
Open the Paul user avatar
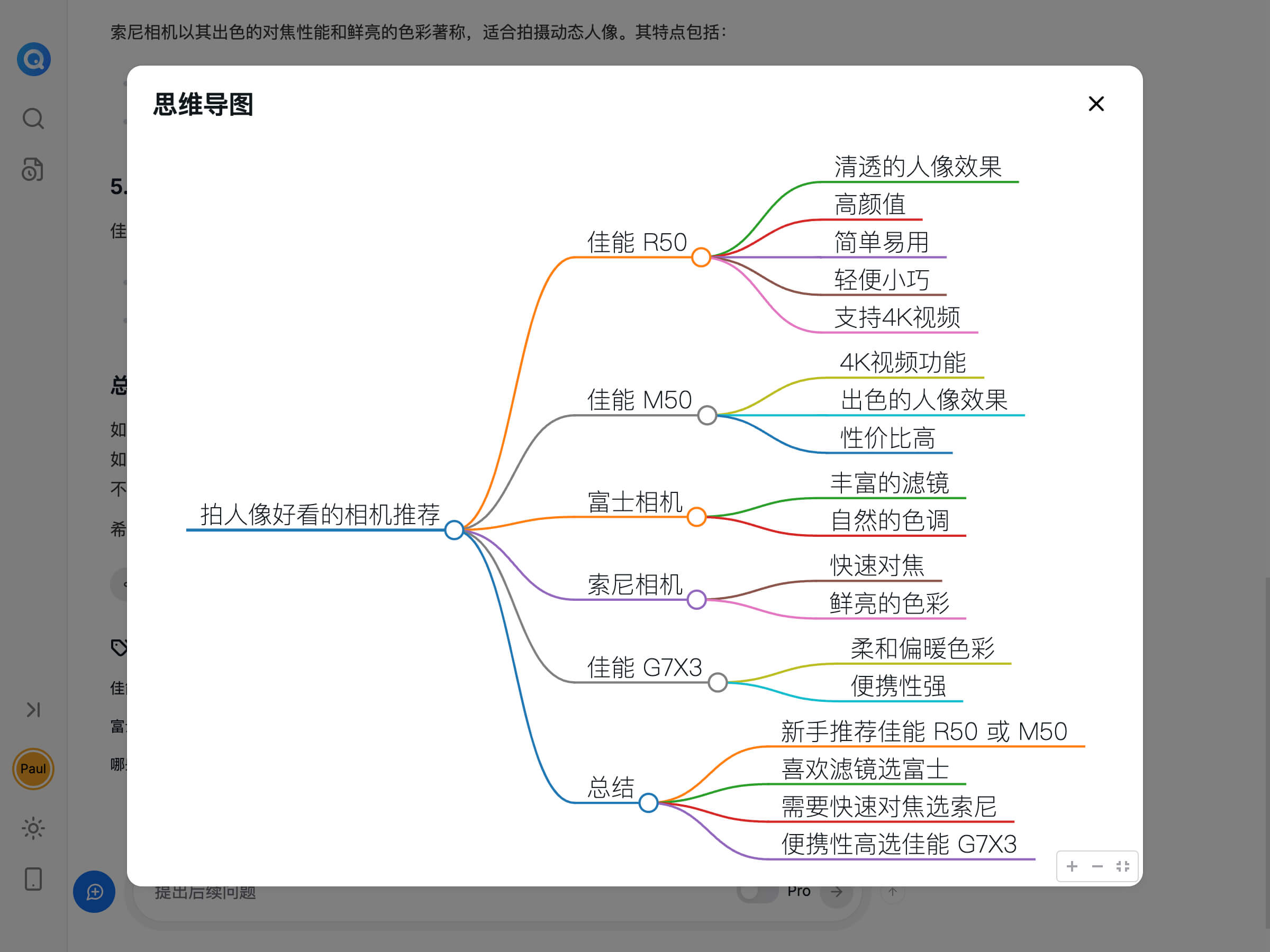(33, 768)
